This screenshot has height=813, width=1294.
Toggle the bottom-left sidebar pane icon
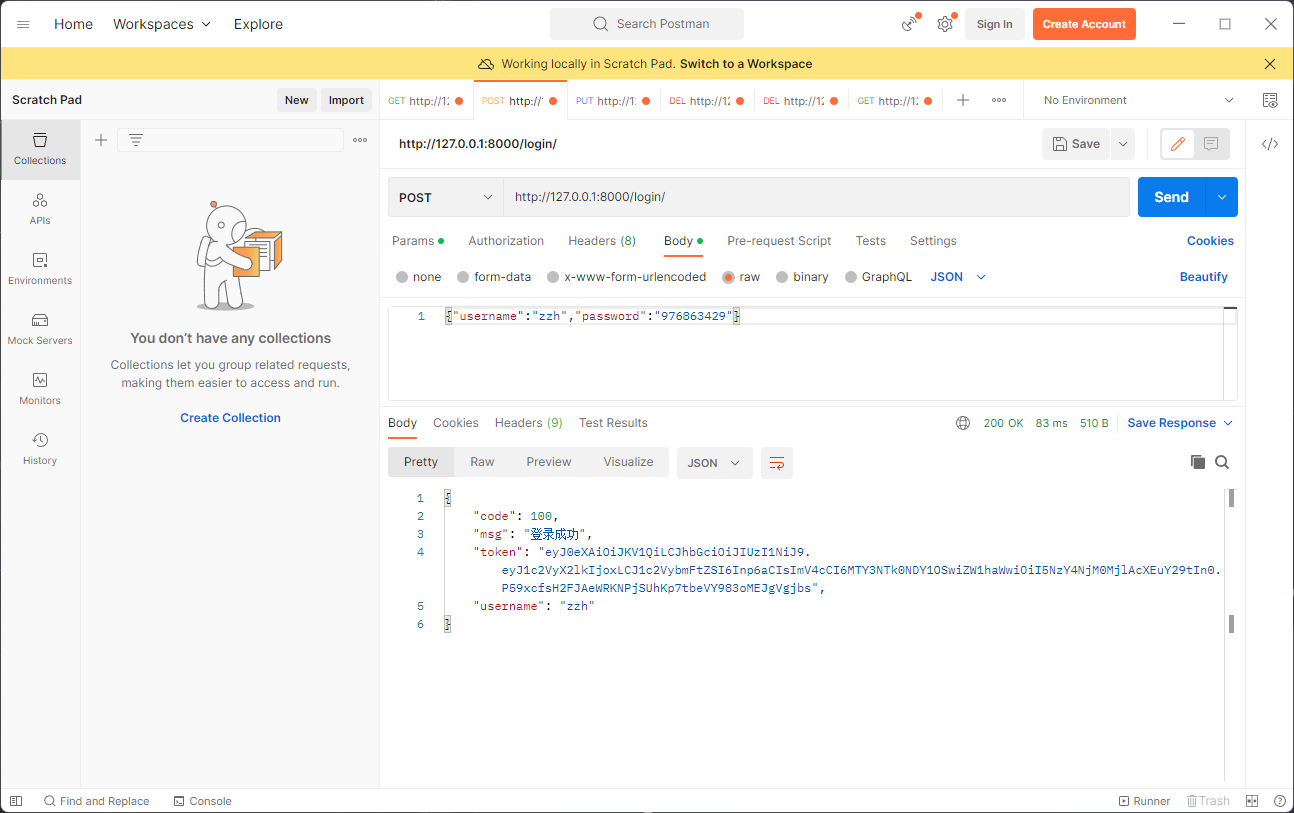(16, 801)
